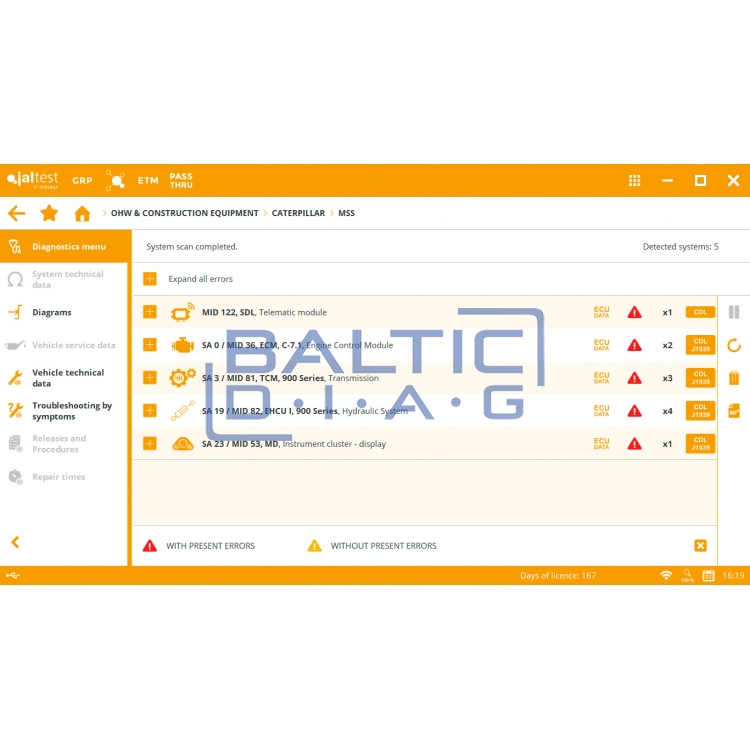Image resolution: width=750 pixels, height=750 pixels.
Task: Open the apps grid icon
Action: [x=634, y=180]
